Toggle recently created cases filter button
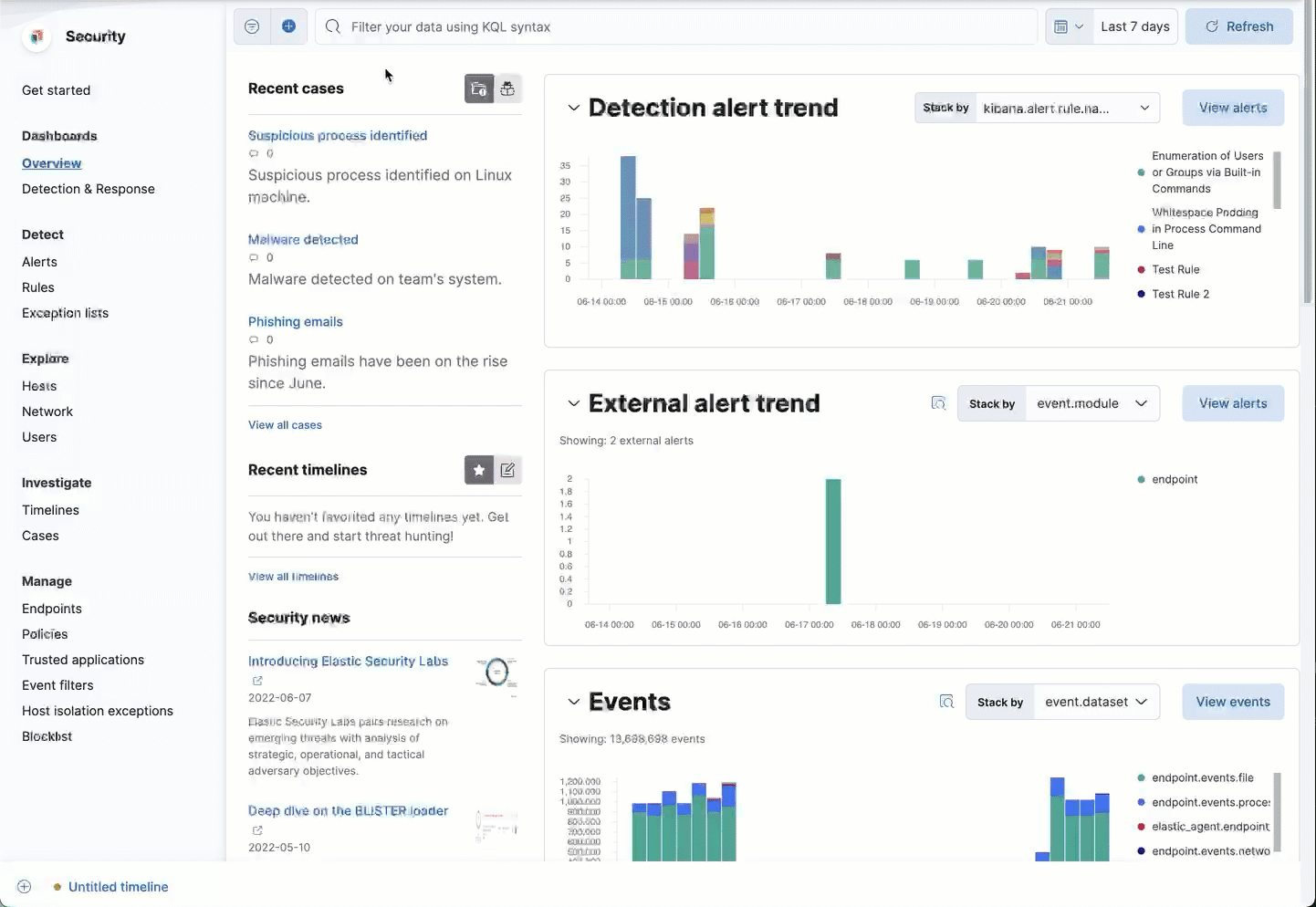The image size is (1316, 907). [x=479, y=89]
